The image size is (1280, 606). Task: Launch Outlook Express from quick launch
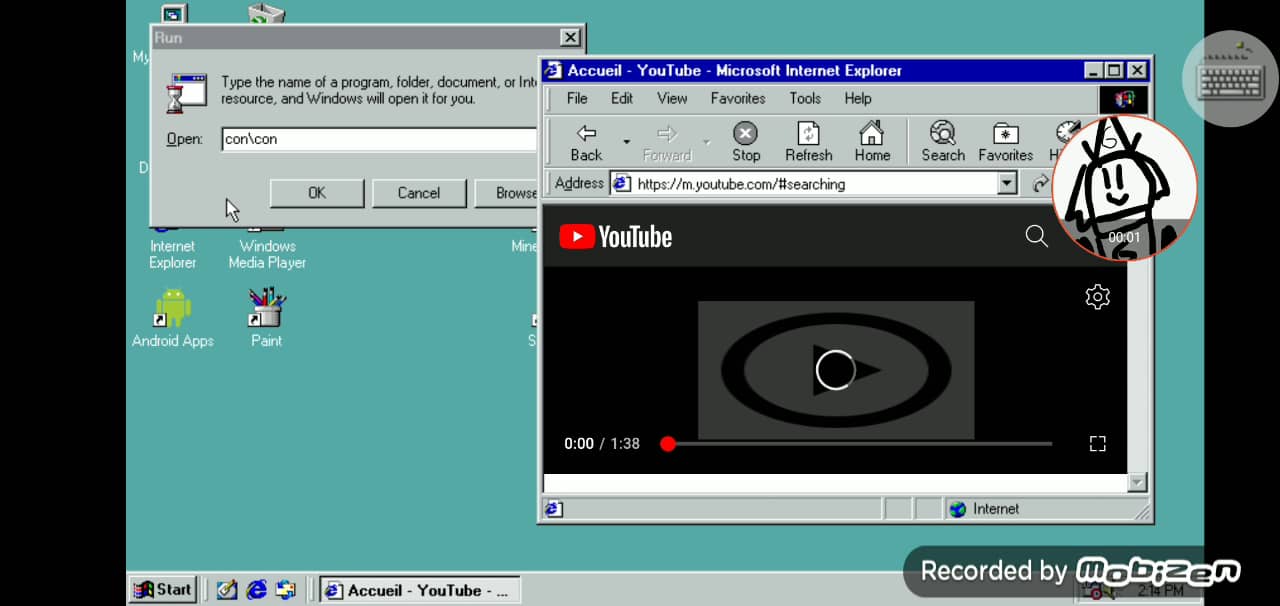pyautogui.click(x=287, y=590)
